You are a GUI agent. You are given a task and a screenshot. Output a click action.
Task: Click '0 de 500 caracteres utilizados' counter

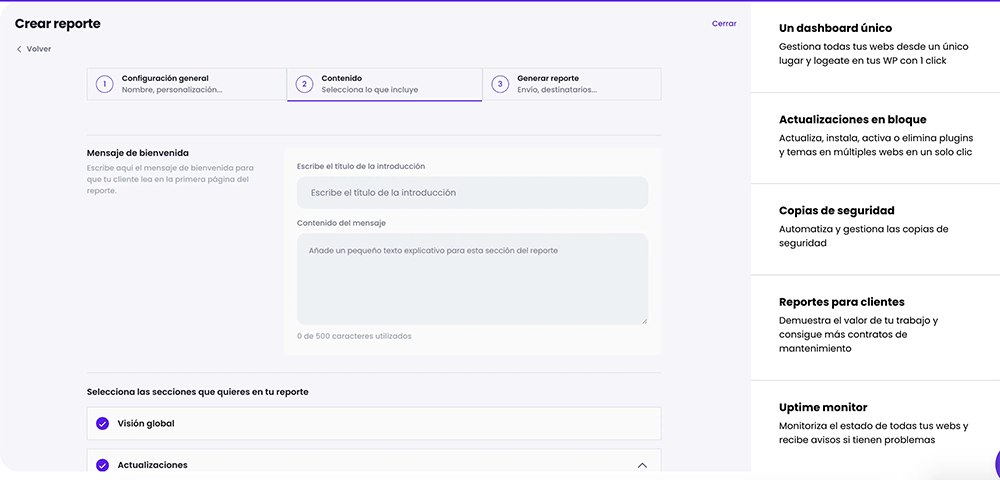click(x=354, y=336)
